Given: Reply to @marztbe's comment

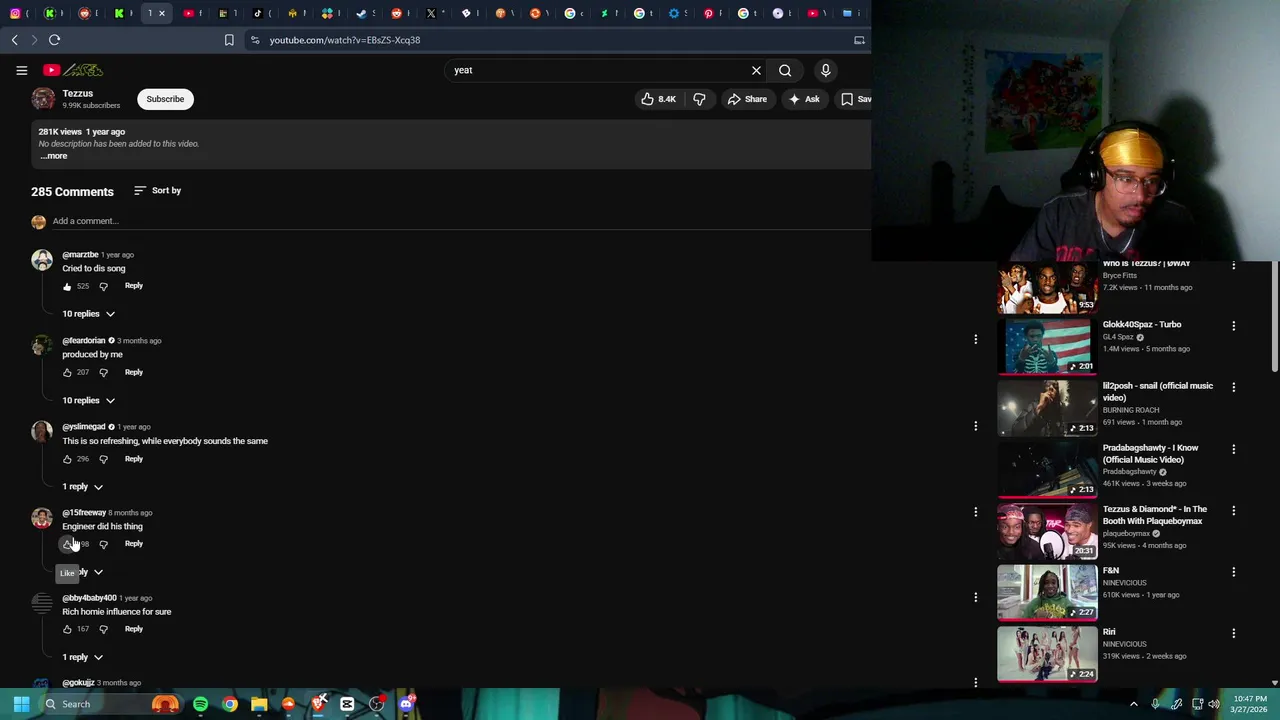Looking at the screenshot, I should [133, 286].
